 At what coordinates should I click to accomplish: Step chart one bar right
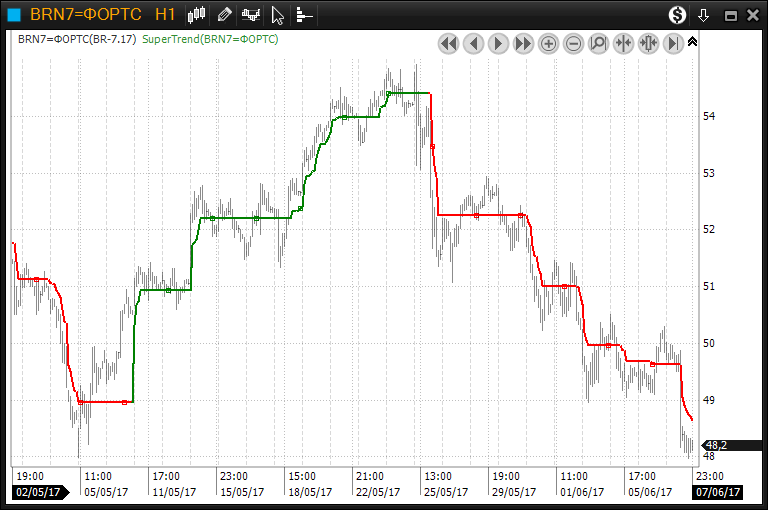tap(498, 43)
